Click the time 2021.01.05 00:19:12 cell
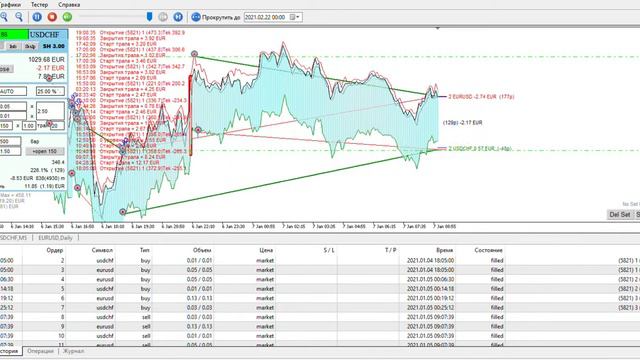The height and width of the screenshot is (360, 640). coord(430,298)
